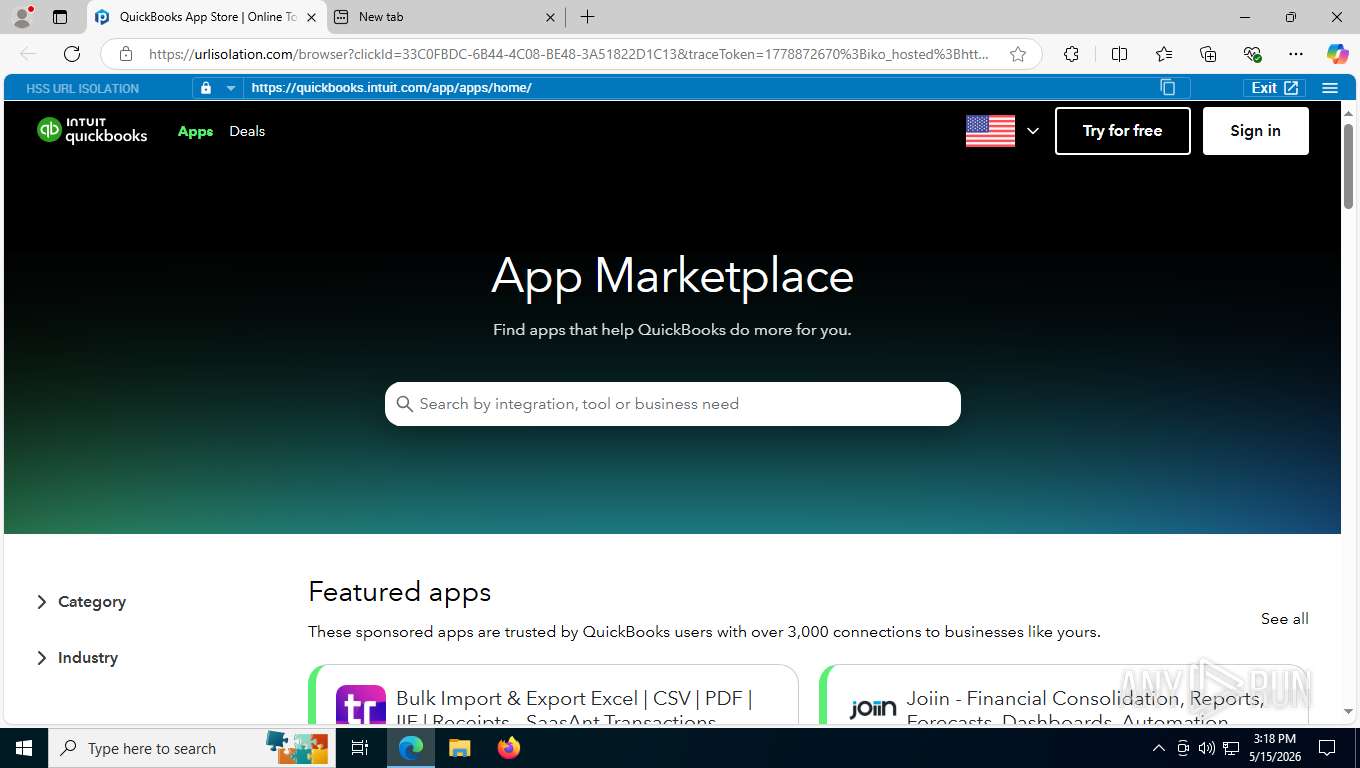Open the Deals navigation item
This screenshot has width=1360, height=768.
[247, 131]
